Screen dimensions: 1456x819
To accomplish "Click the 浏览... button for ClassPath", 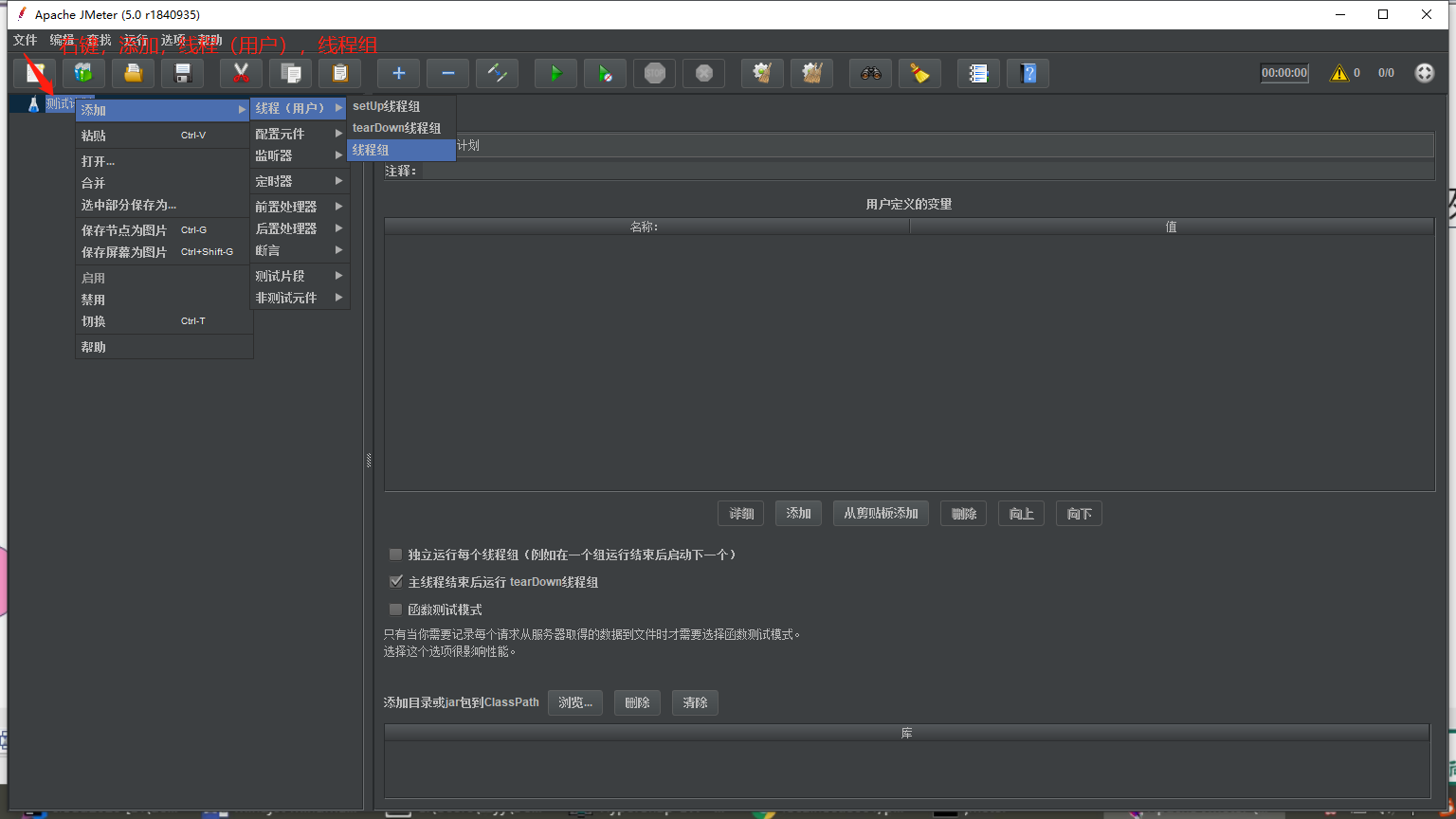I will coord(574,702).
